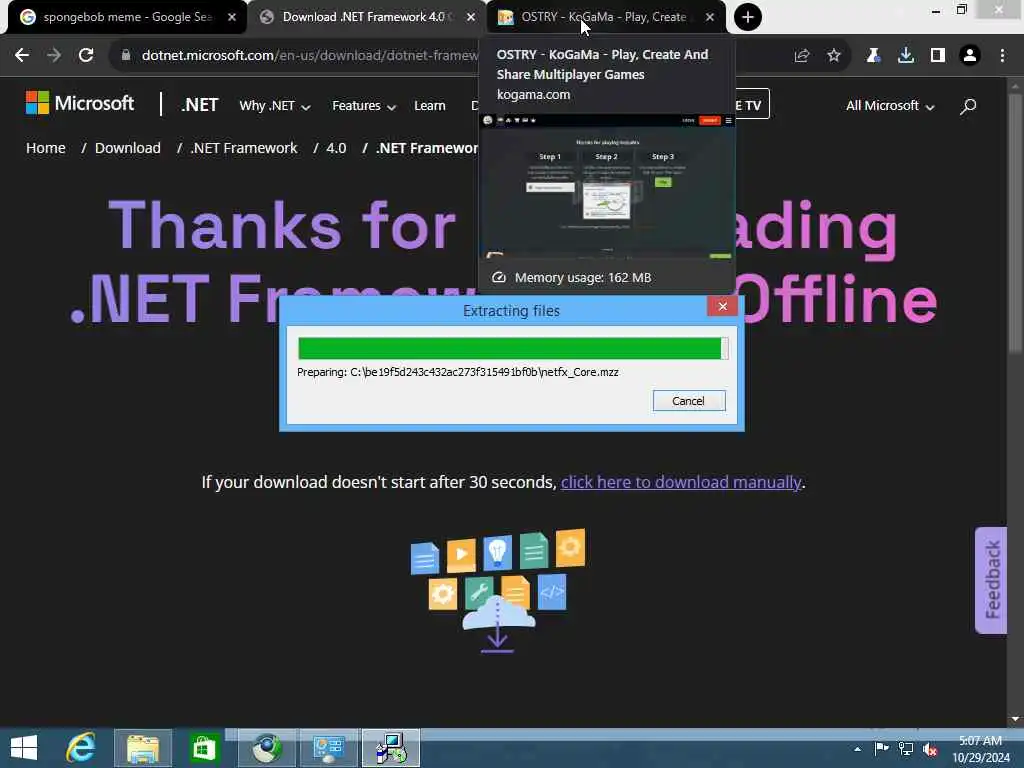
Task: Expand the Features dropdown menu
Action: [x=364, y=106]
